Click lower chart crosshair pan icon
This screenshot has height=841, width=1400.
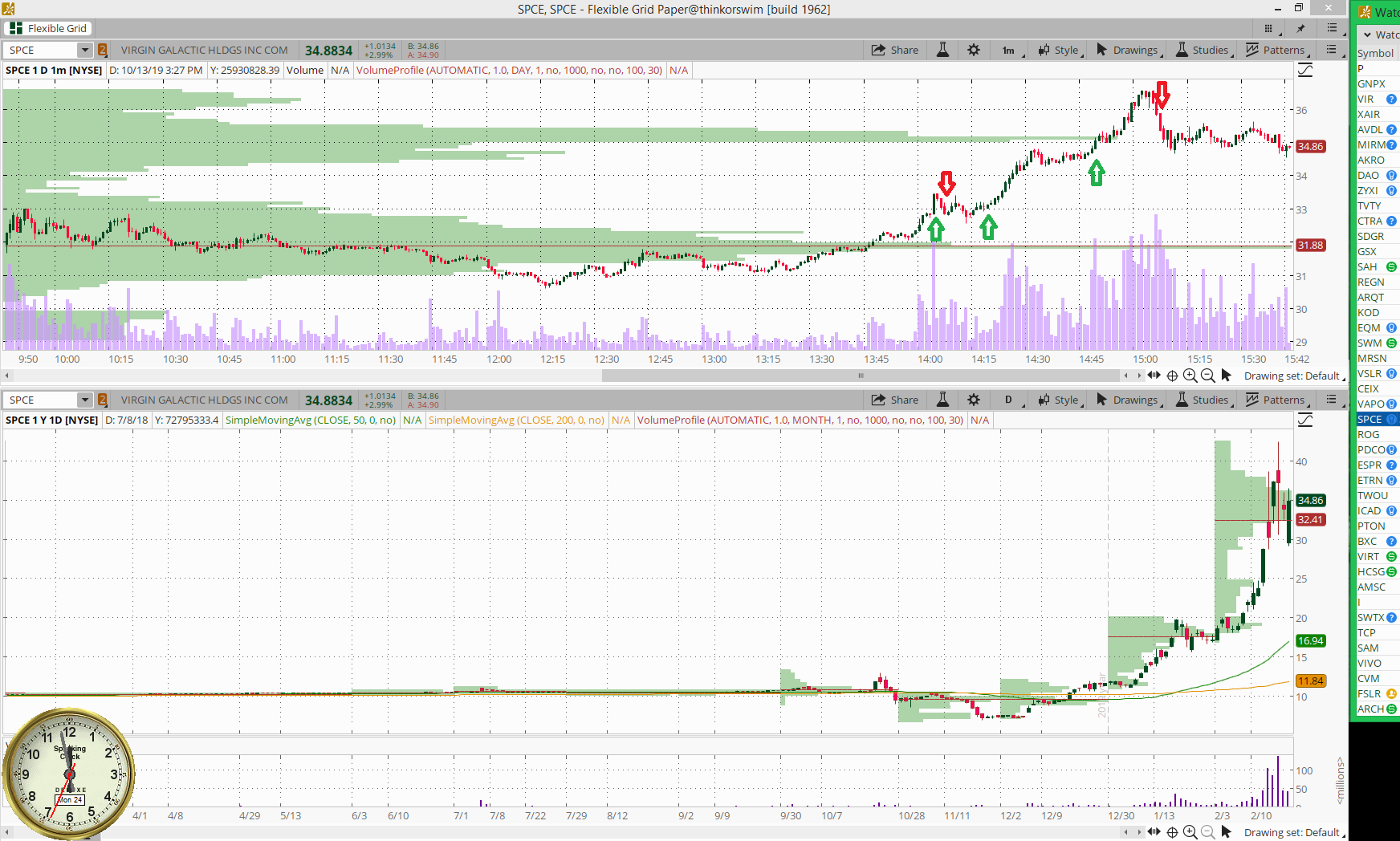(x=1172, y=832)
